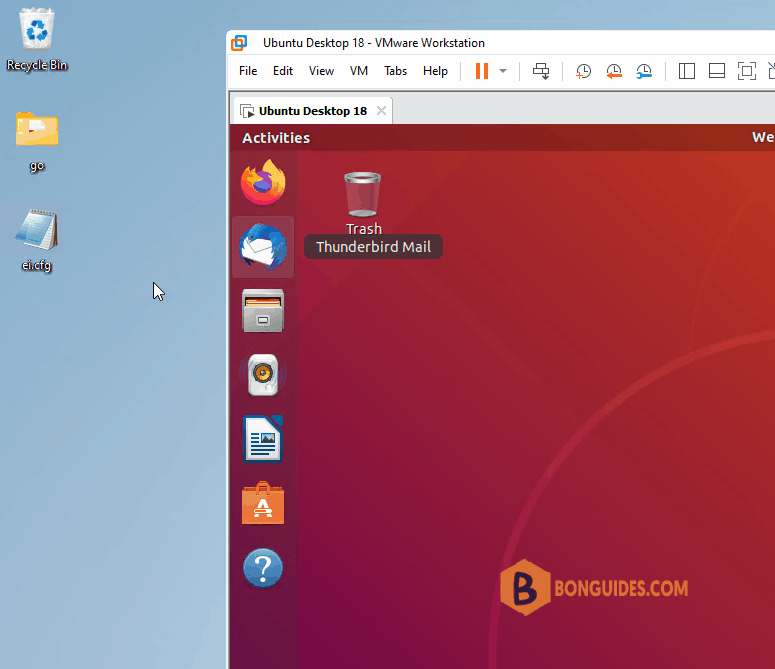Click the VMware Workstation title bar logo
The height and width of the screenshot is (669, 775).
tap(239, 43)
